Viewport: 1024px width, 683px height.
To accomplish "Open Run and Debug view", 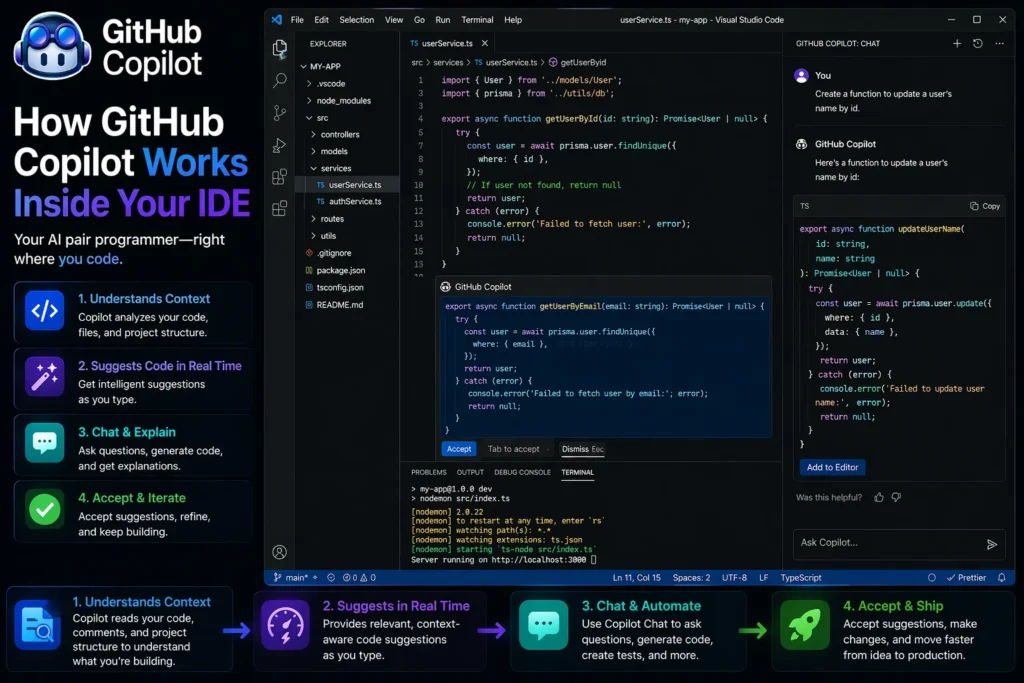I will click(x=280, y=145).
